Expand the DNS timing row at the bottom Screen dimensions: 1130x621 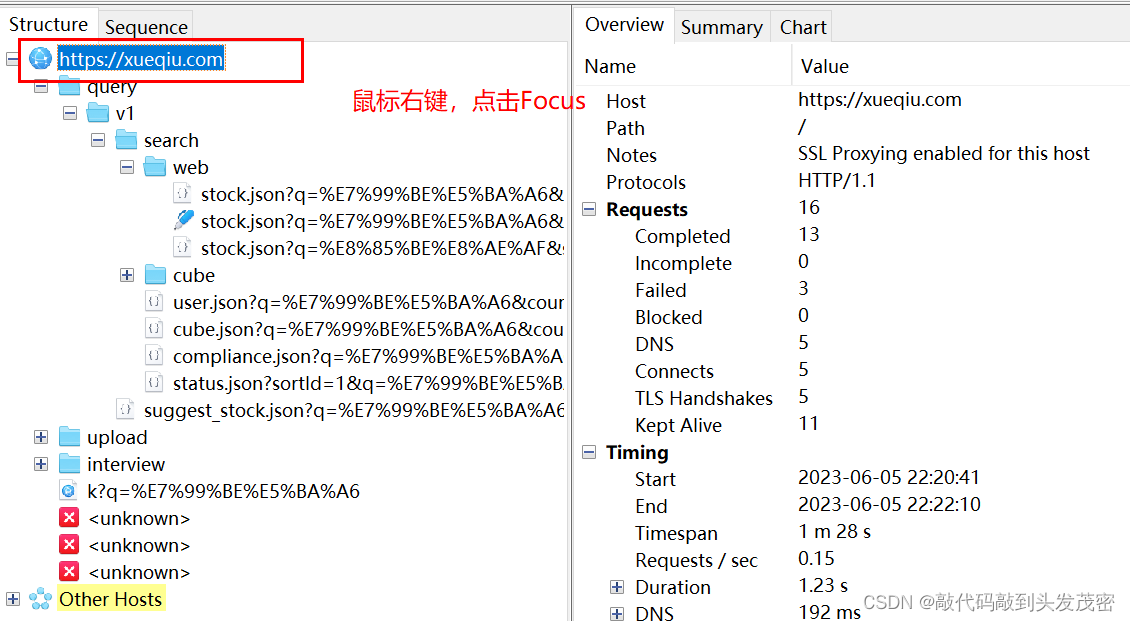(617, 614)
